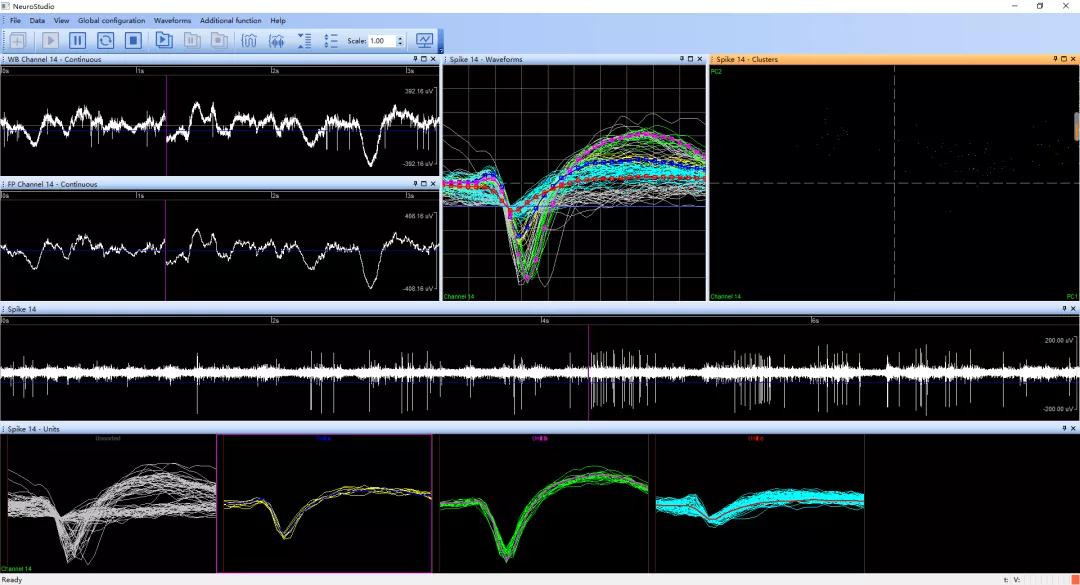
Task: Pin the Spike 14 Units panel
Action: [x=1064, y=429]
